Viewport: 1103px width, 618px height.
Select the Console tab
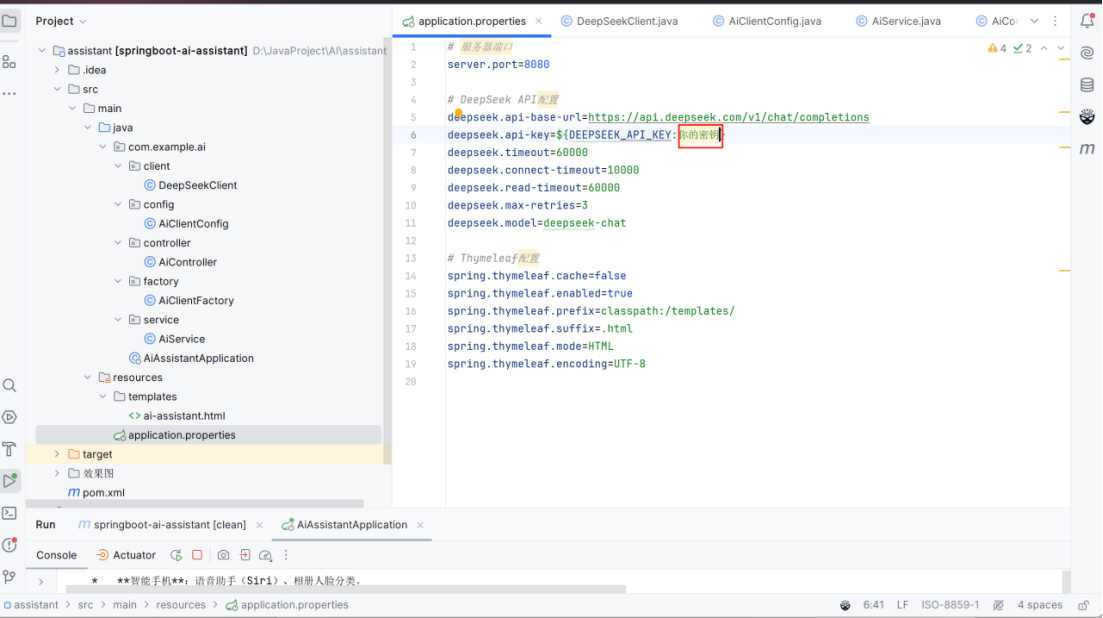[56, 555]
